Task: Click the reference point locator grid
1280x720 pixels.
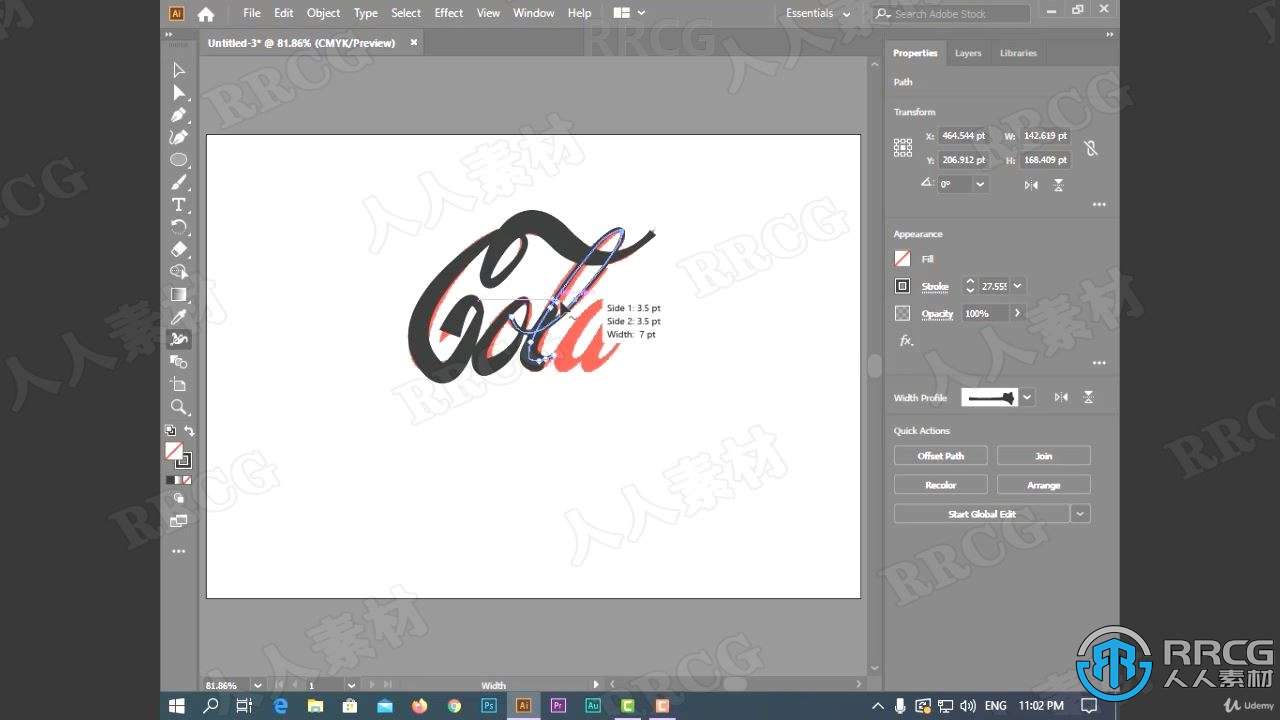Action: pos(903,148)
